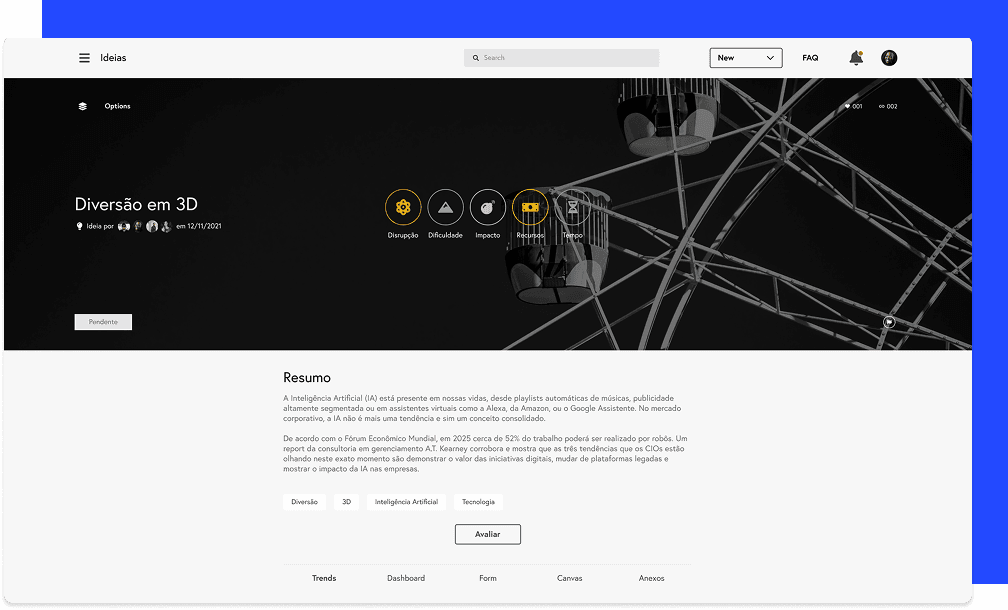Go to the Anexos tab
The height and width of the screenshot is (610, 1008).
pyautogui.click(x=651, y=578)
